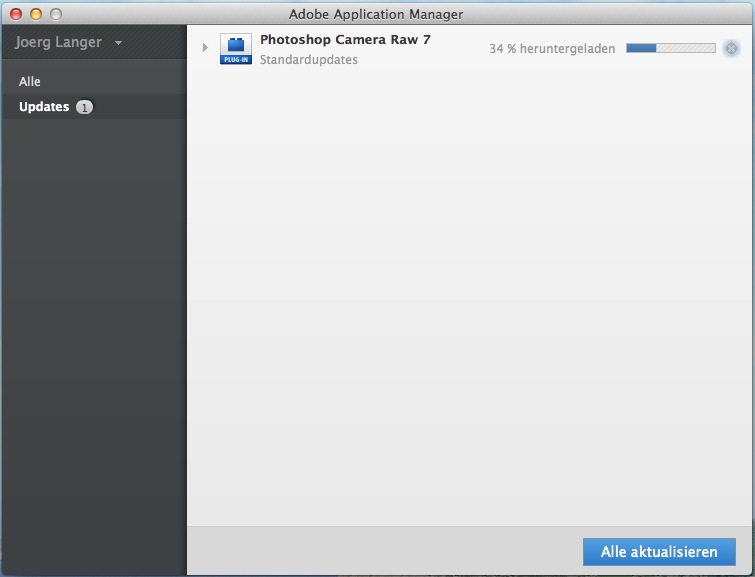Click the Standardupdates subtitle text
The image size is (755, 577).
[308, 60]
